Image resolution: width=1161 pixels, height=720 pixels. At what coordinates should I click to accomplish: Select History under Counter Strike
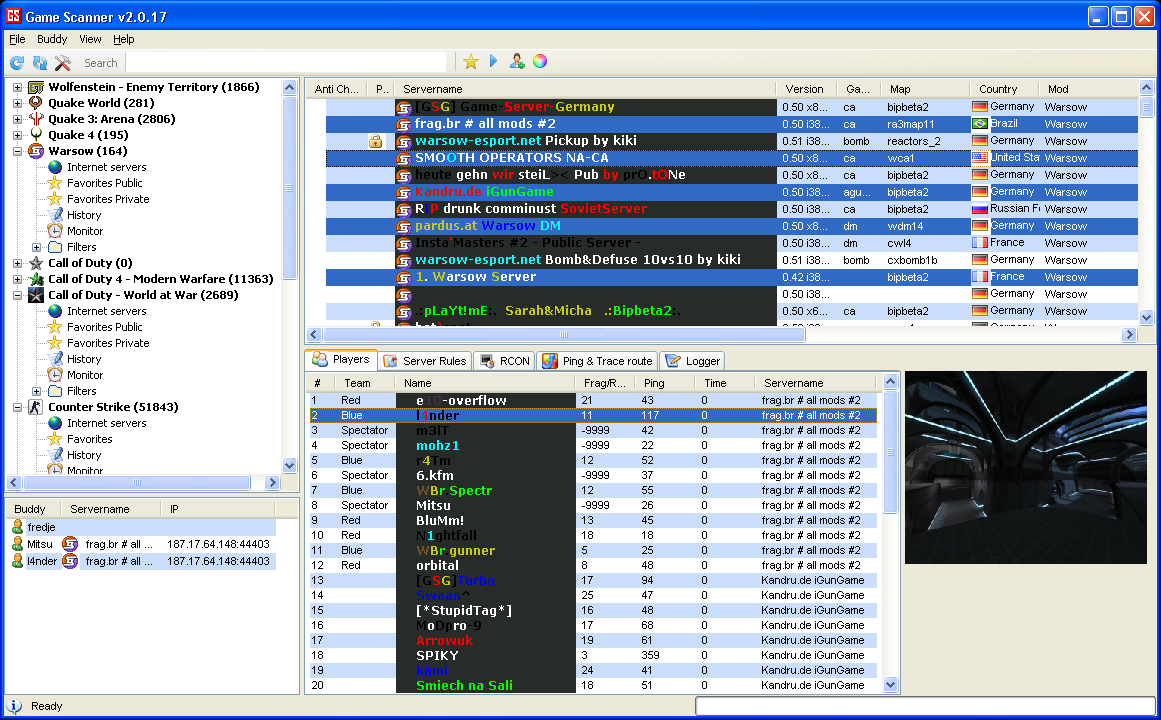point(84,456)
